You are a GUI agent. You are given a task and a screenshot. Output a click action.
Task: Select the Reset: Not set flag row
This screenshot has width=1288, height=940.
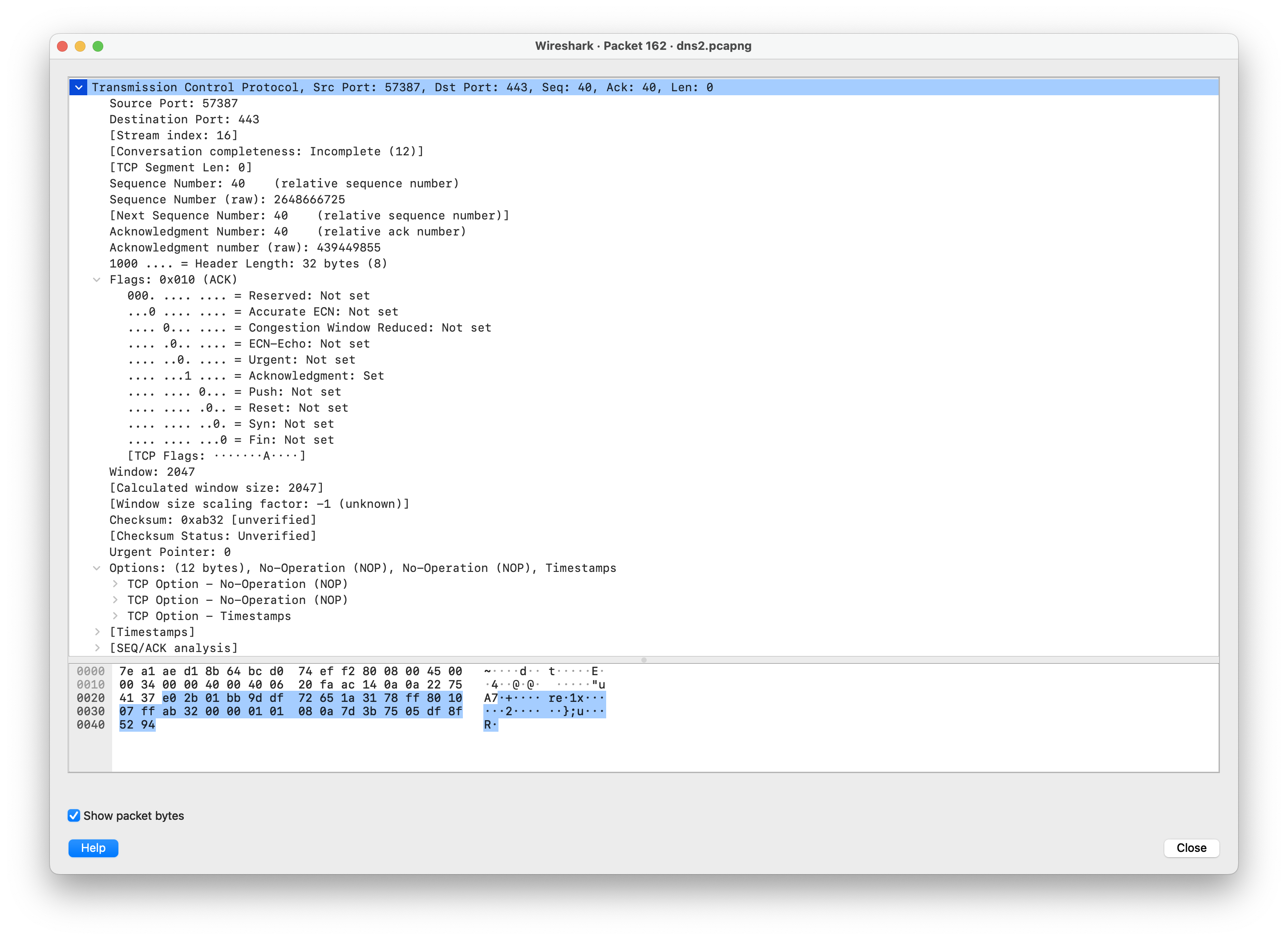tap(644, 407)
